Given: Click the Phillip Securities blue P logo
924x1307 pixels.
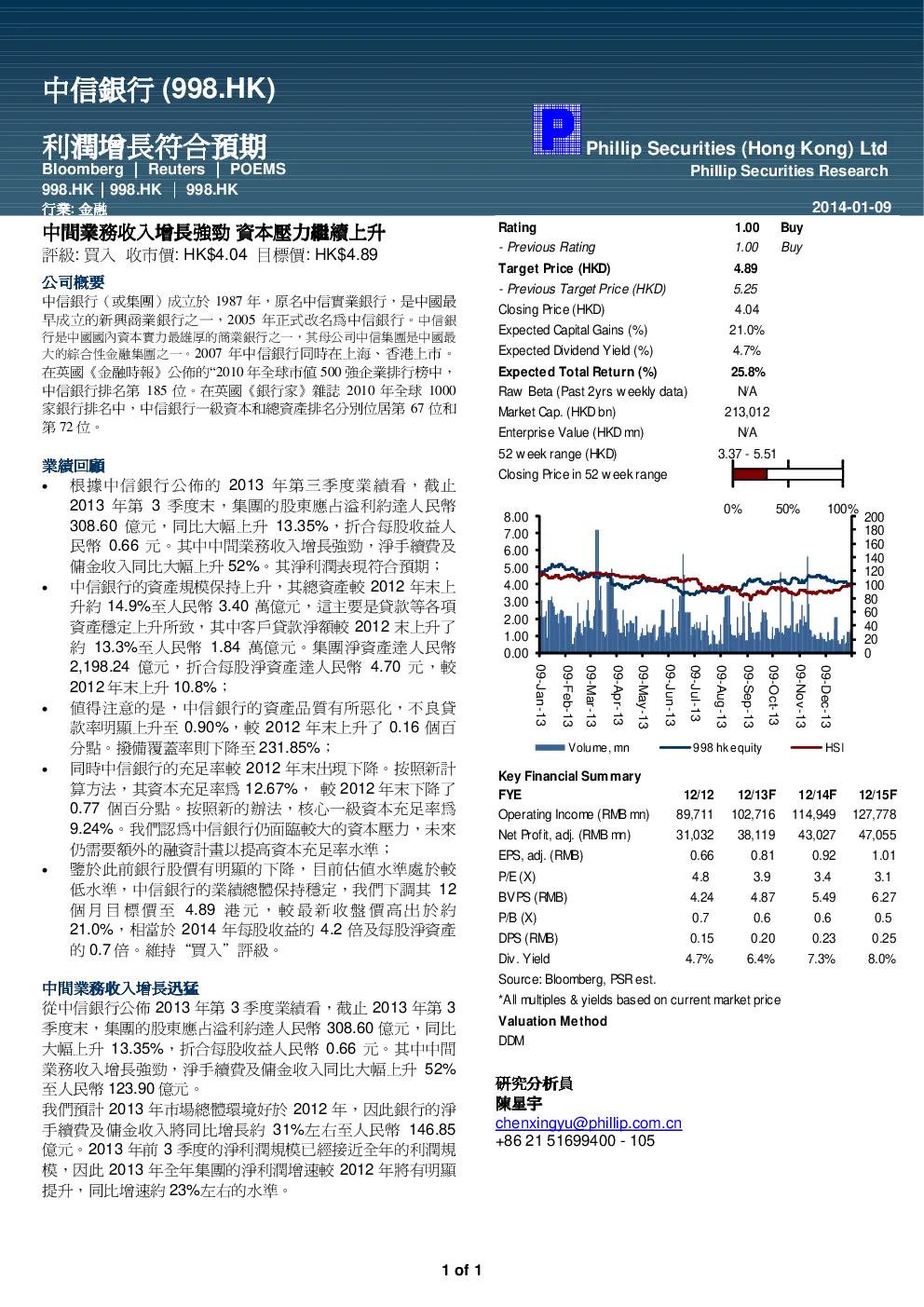Looking at the screenshot, I should point(557,129).
